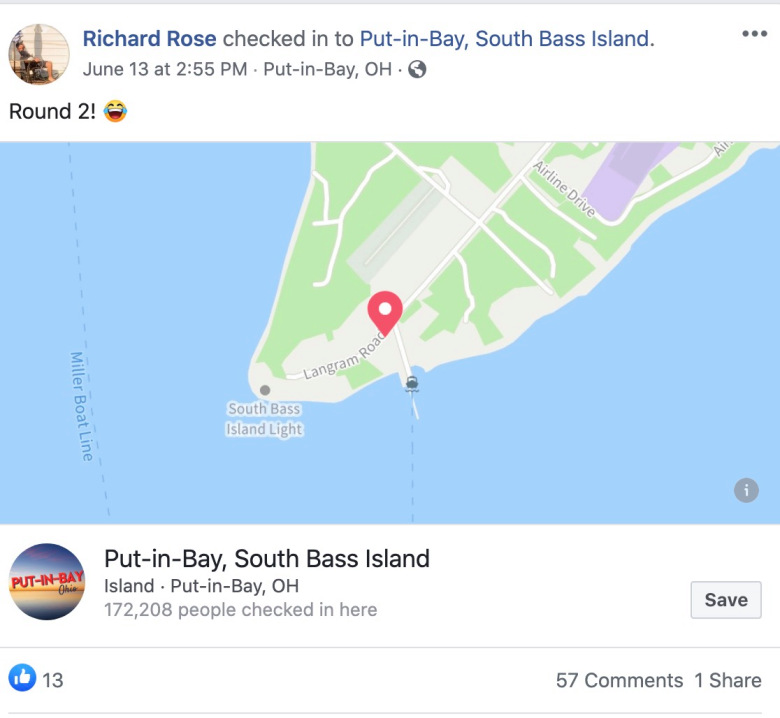View the 57 Comments
Image resolution: width=780 pixels, height=718 pixels.
coord(619,680)
